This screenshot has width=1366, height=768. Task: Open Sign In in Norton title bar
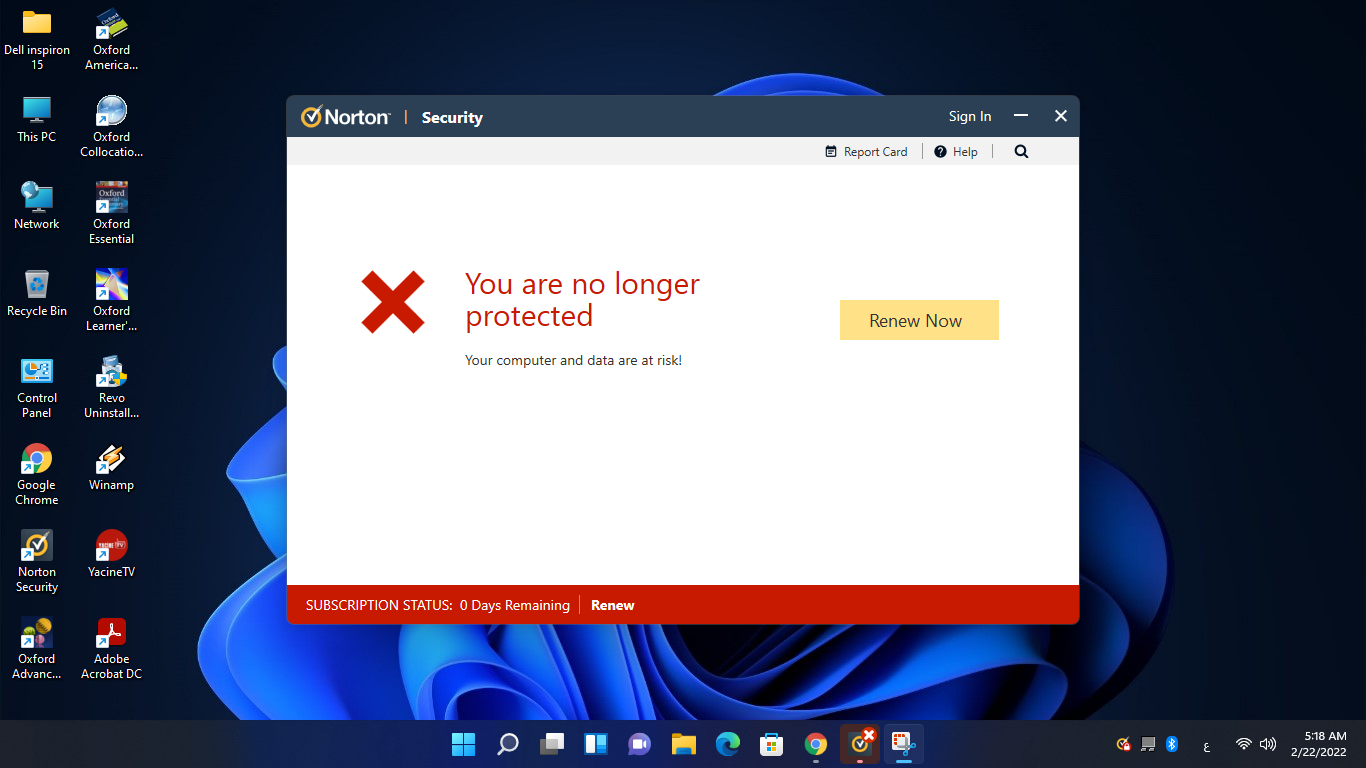pos(970,117)
